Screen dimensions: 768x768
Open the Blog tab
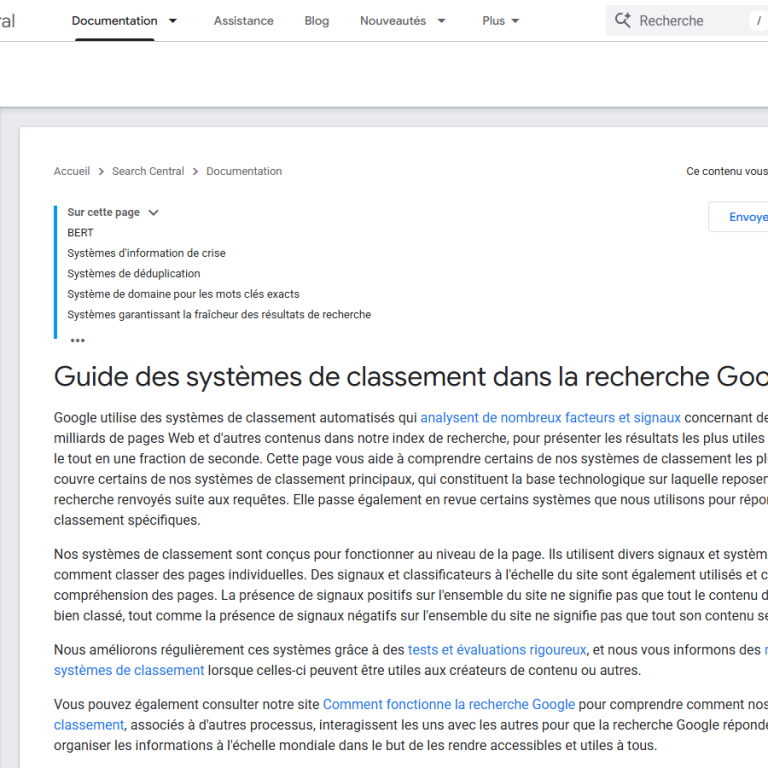click(x=316, y=21)
